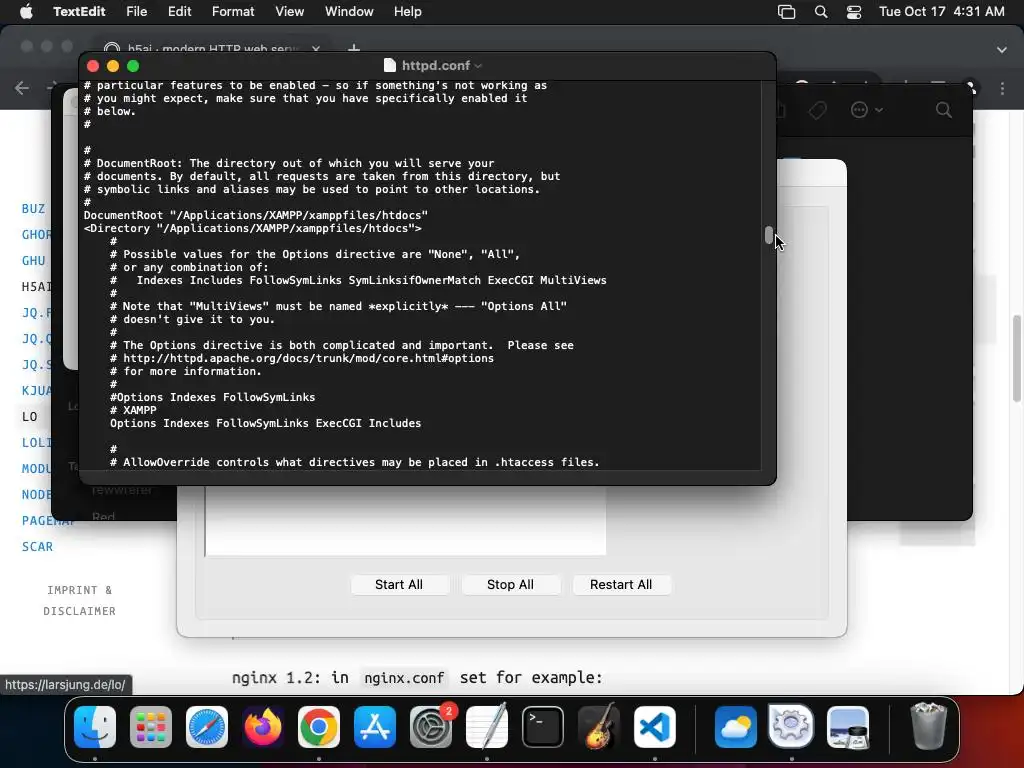The height and width of the screenshot is (768, 1024).
Task: Open the Apple menu
Action: 26,12
